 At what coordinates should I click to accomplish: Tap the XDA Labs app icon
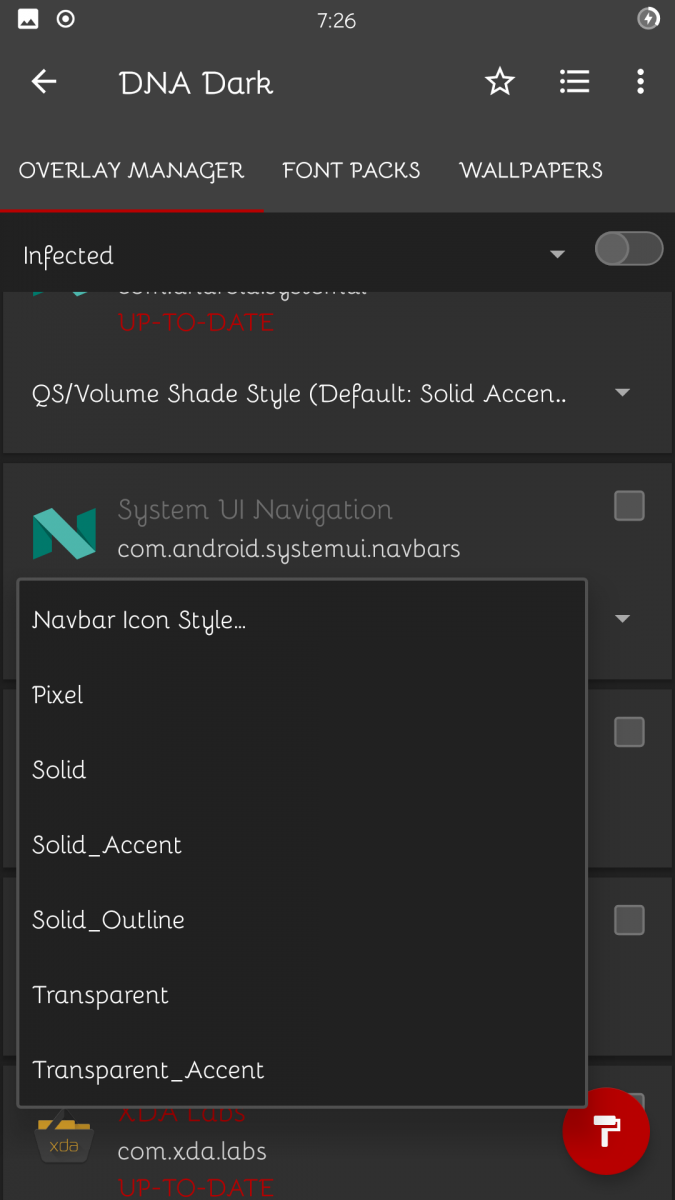[64, 1140]
